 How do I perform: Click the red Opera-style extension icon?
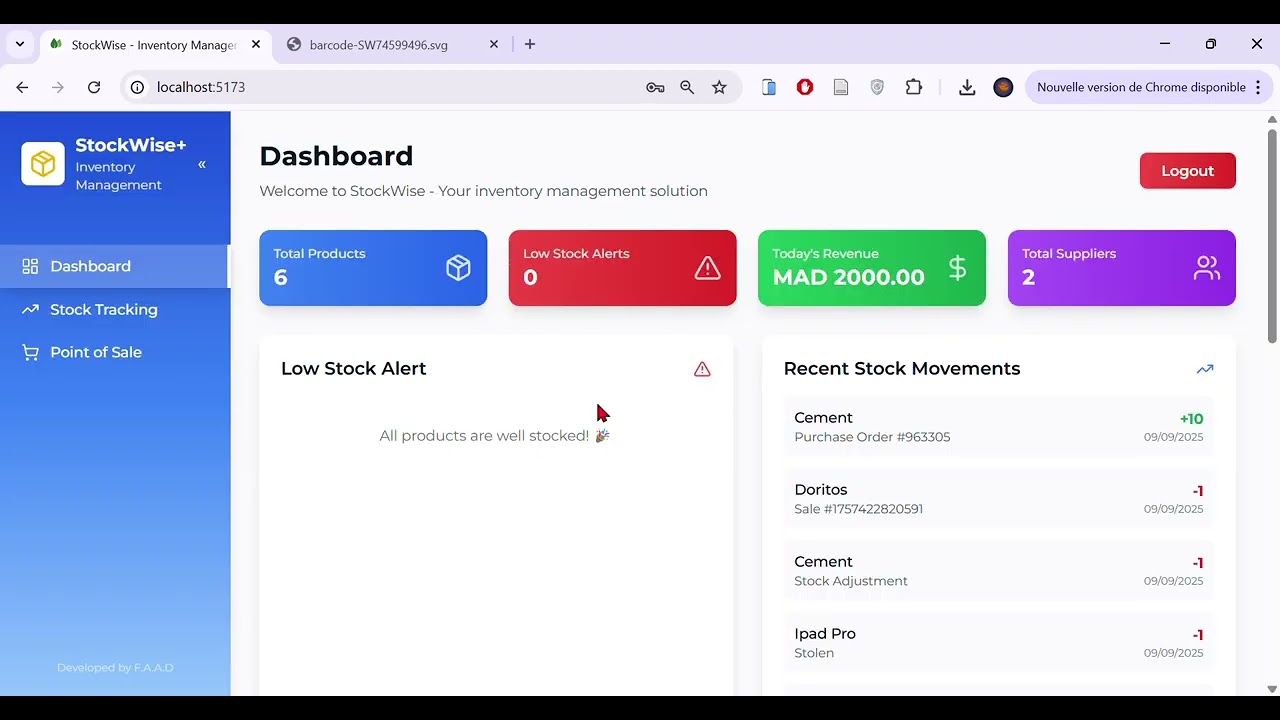tap(805, 88)
